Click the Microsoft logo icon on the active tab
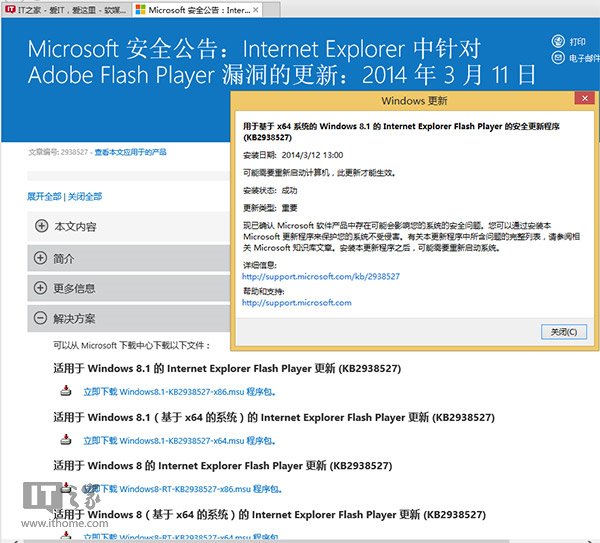This screenshot has height=543, width=600. tap(140, 9)
